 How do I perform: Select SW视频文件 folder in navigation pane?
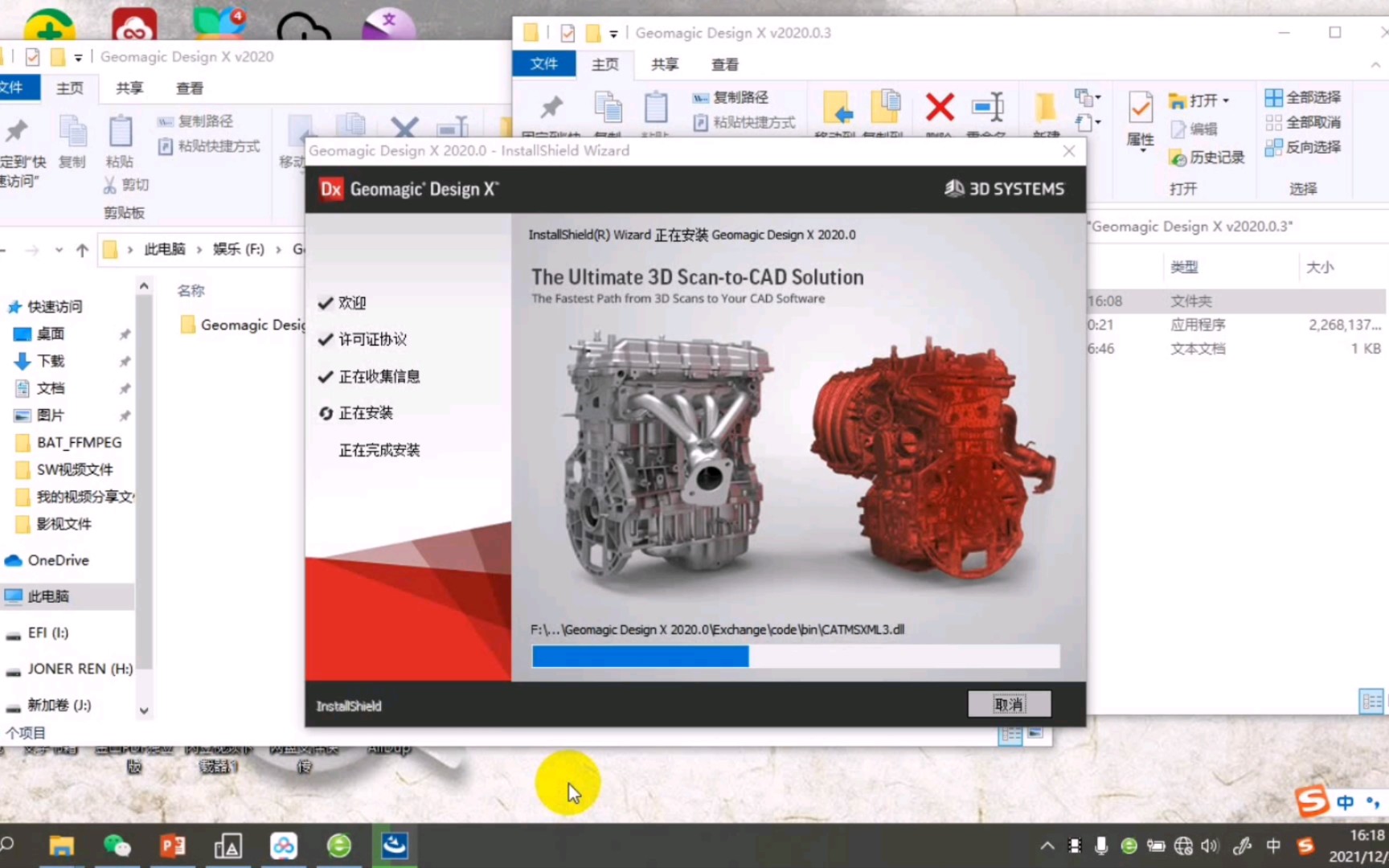tap(74, 469)
